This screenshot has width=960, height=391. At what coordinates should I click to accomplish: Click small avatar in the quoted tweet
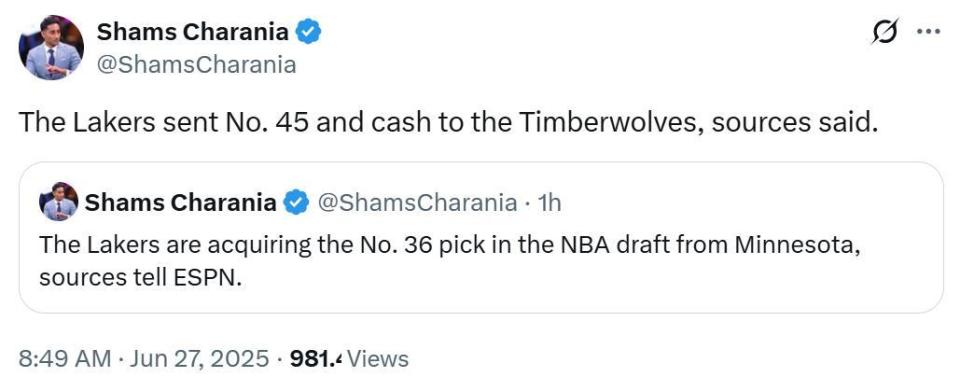(x=58, y=202)
